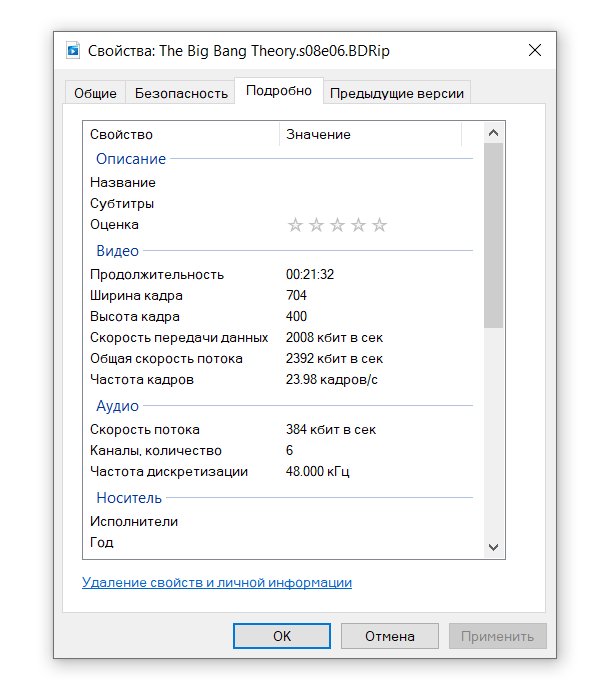Set the rating to three stars
Screen dimensions: 615x699
(337, 225)
